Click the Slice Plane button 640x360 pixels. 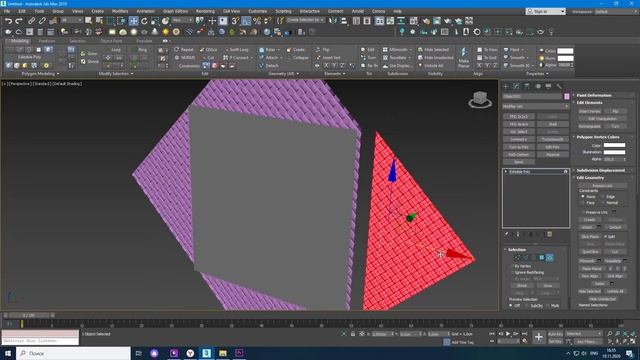point(590,237)
